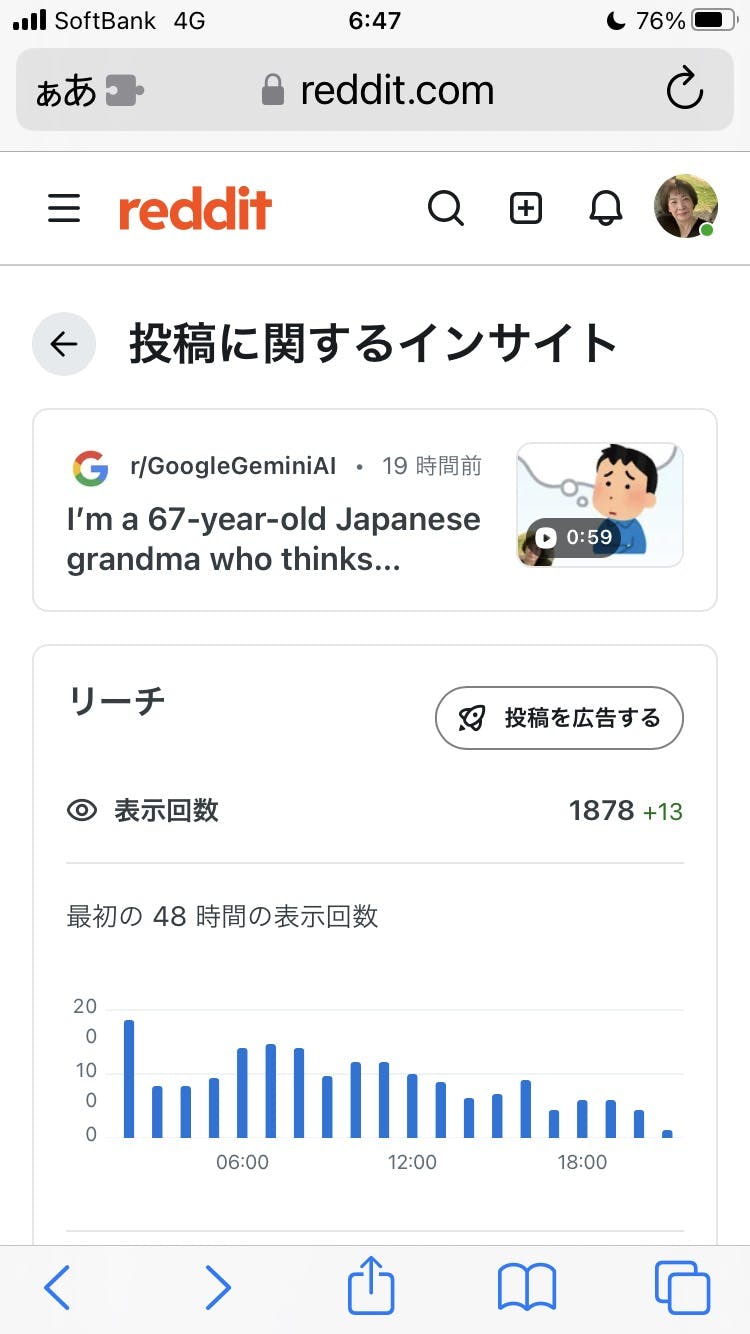Image resolution: width=750 pixels, height=1334 pixels.
Task: Show the Safari tabs overview
Action: 682,1287
